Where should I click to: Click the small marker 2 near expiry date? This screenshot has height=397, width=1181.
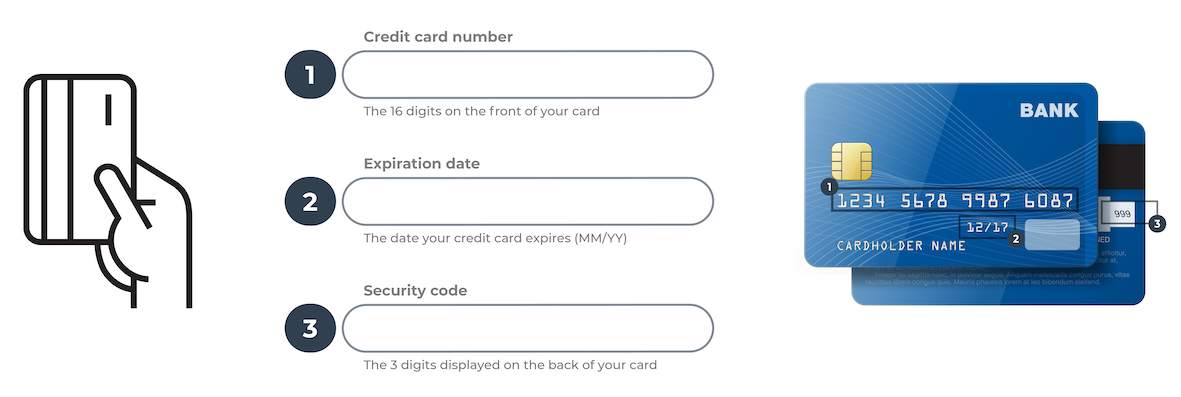point(1015,240)
